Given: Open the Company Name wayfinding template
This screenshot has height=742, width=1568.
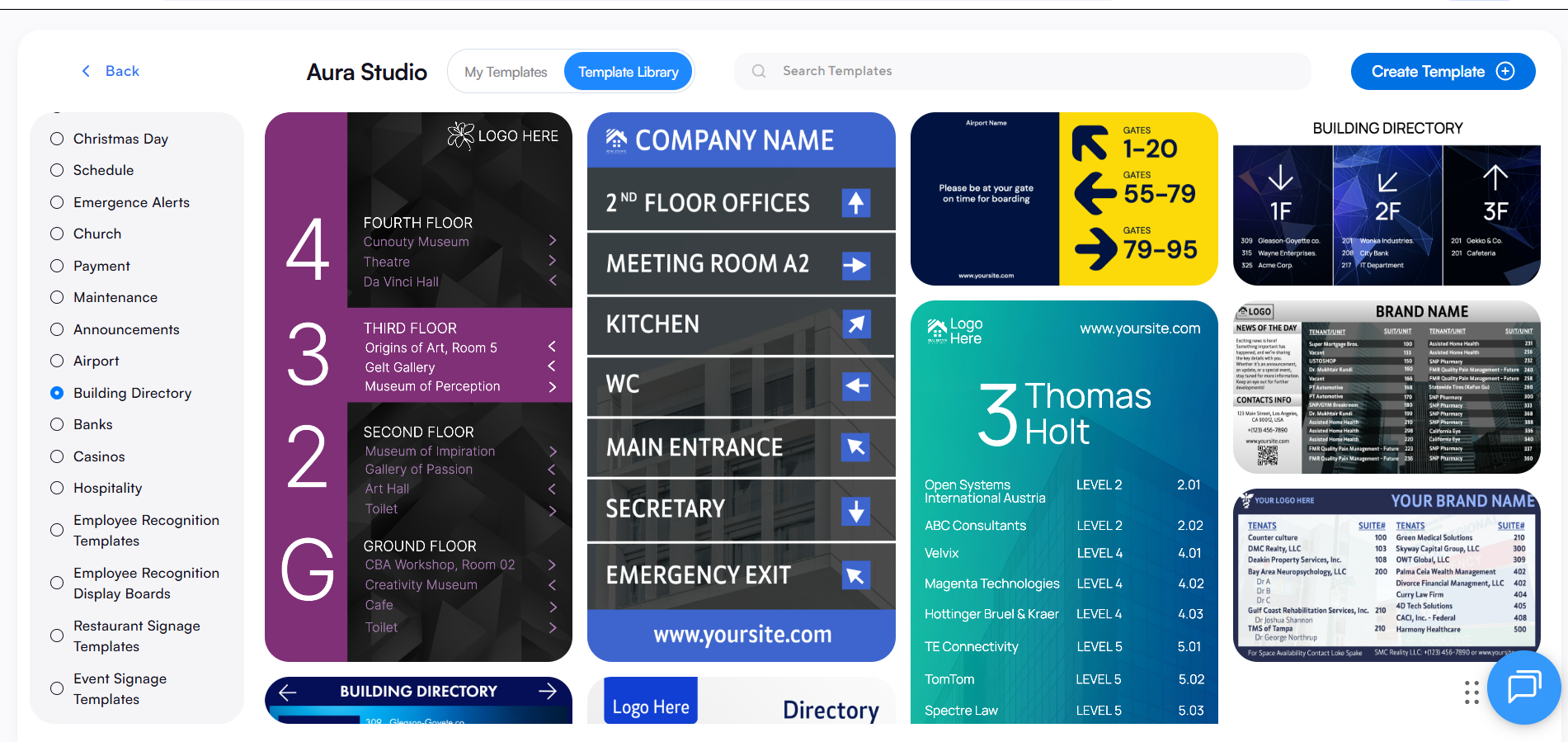Looking at the screenshot, I should pos(742,387).
